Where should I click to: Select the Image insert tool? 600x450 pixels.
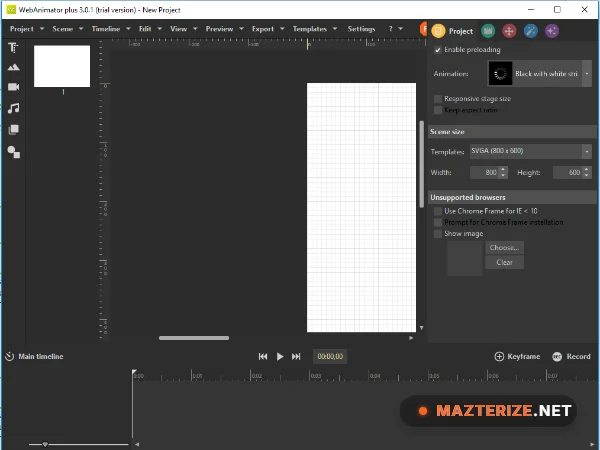click(x=13, y=67)
